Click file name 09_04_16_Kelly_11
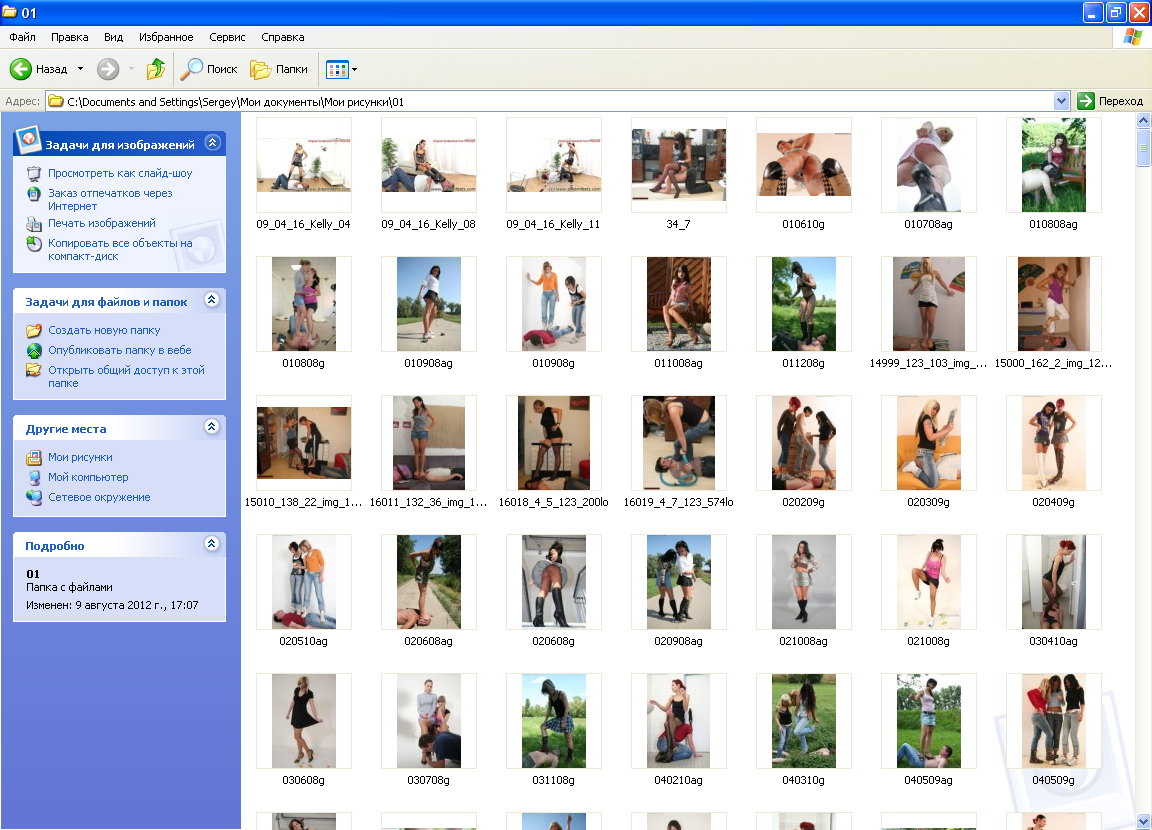This screenshot has width=1152, height=830. pyautogui.click(x=553, y=224)
